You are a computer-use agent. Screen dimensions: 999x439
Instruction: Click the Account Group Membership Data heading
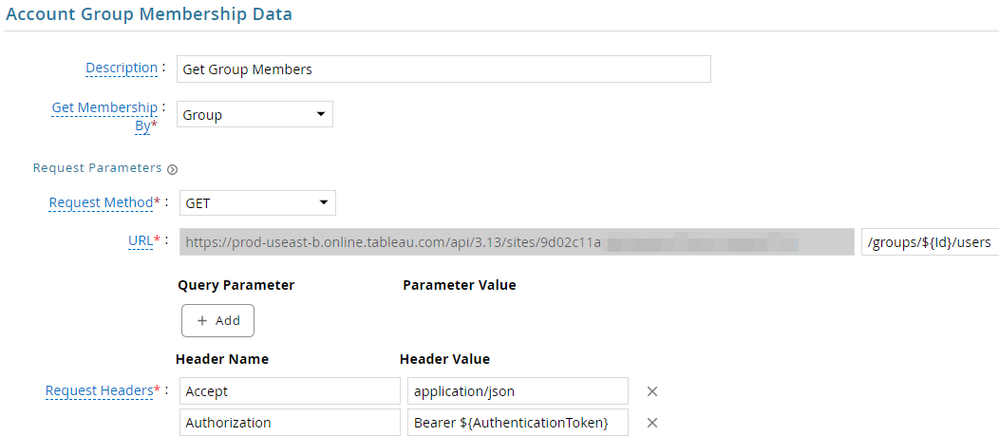tap(148, 14)
